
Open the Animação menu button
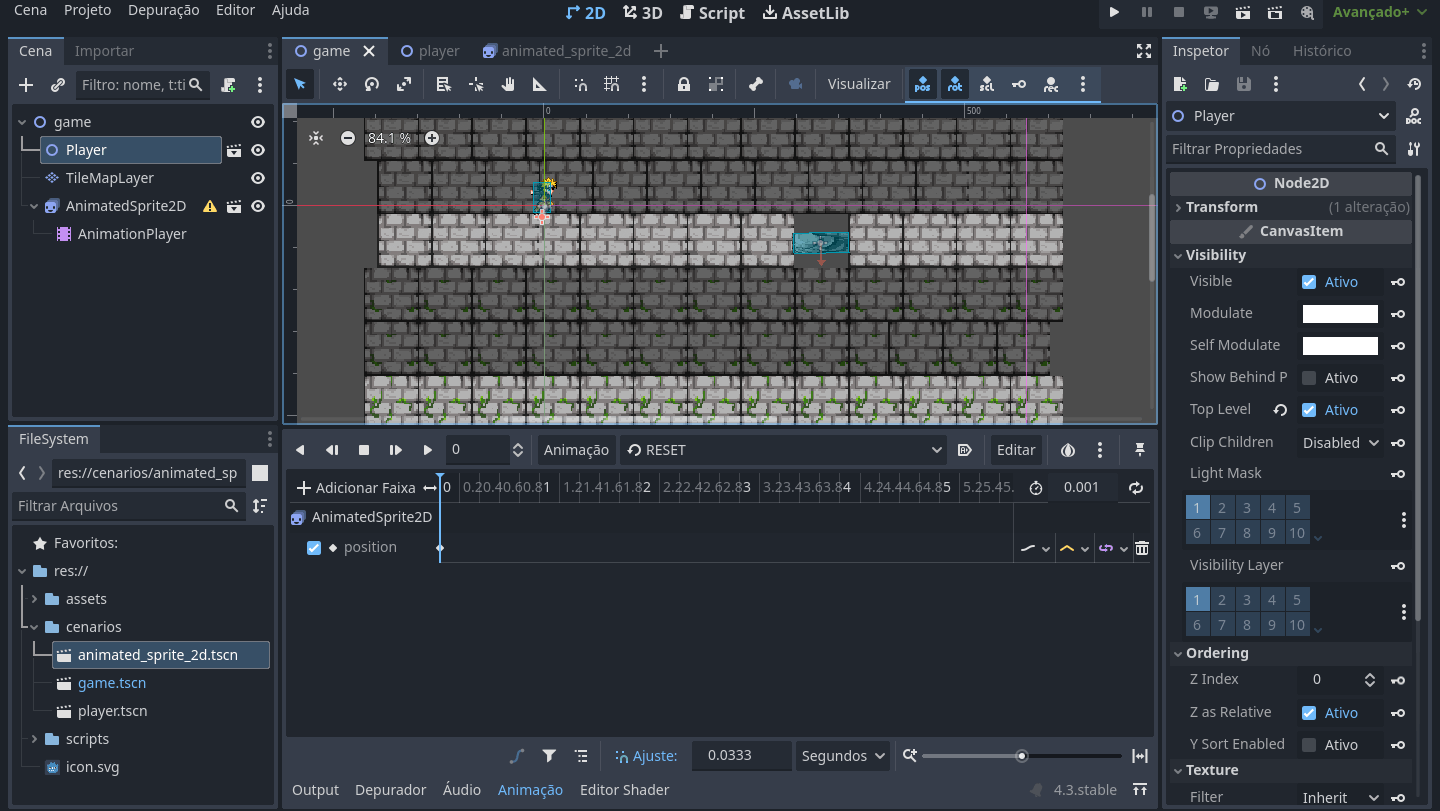[576, 450]
